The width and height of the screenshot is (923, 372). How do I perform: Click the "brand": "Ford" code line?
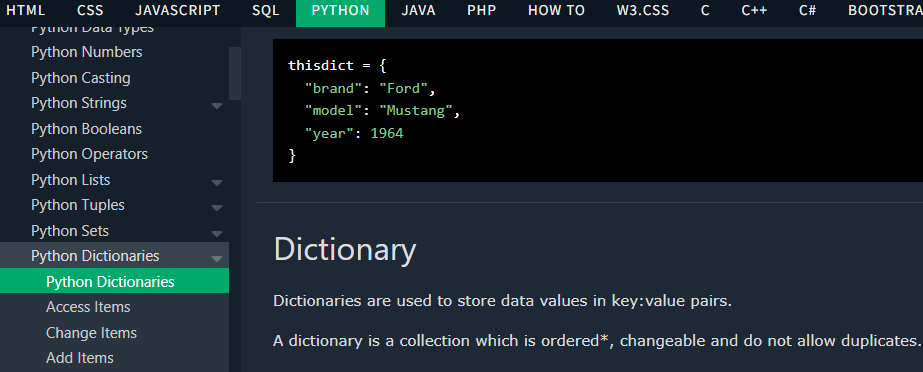point(370,88)
